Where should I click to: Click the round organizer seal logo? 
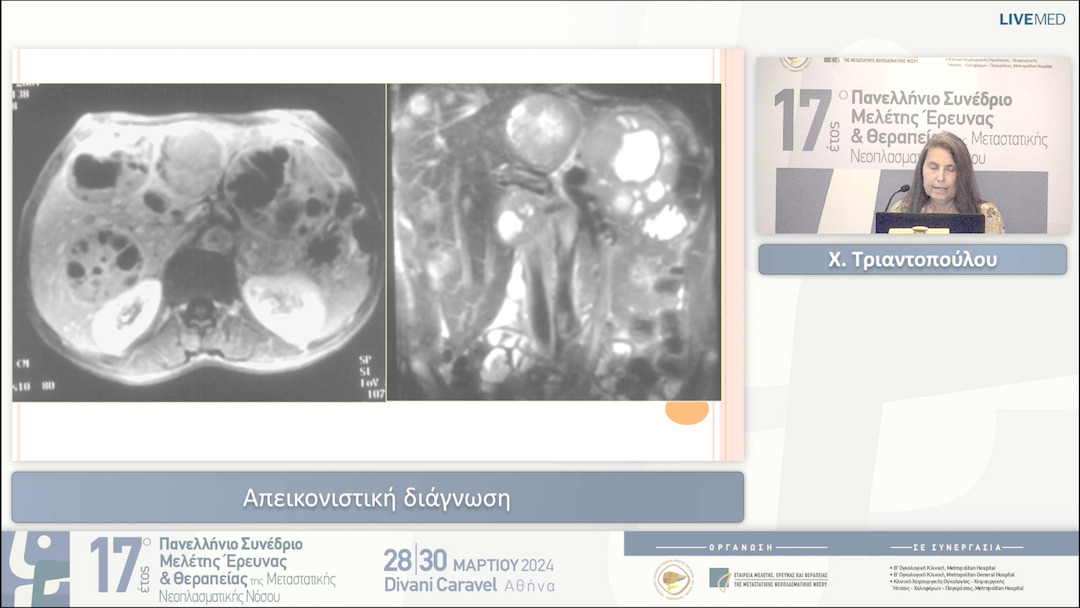click(673, 579)
